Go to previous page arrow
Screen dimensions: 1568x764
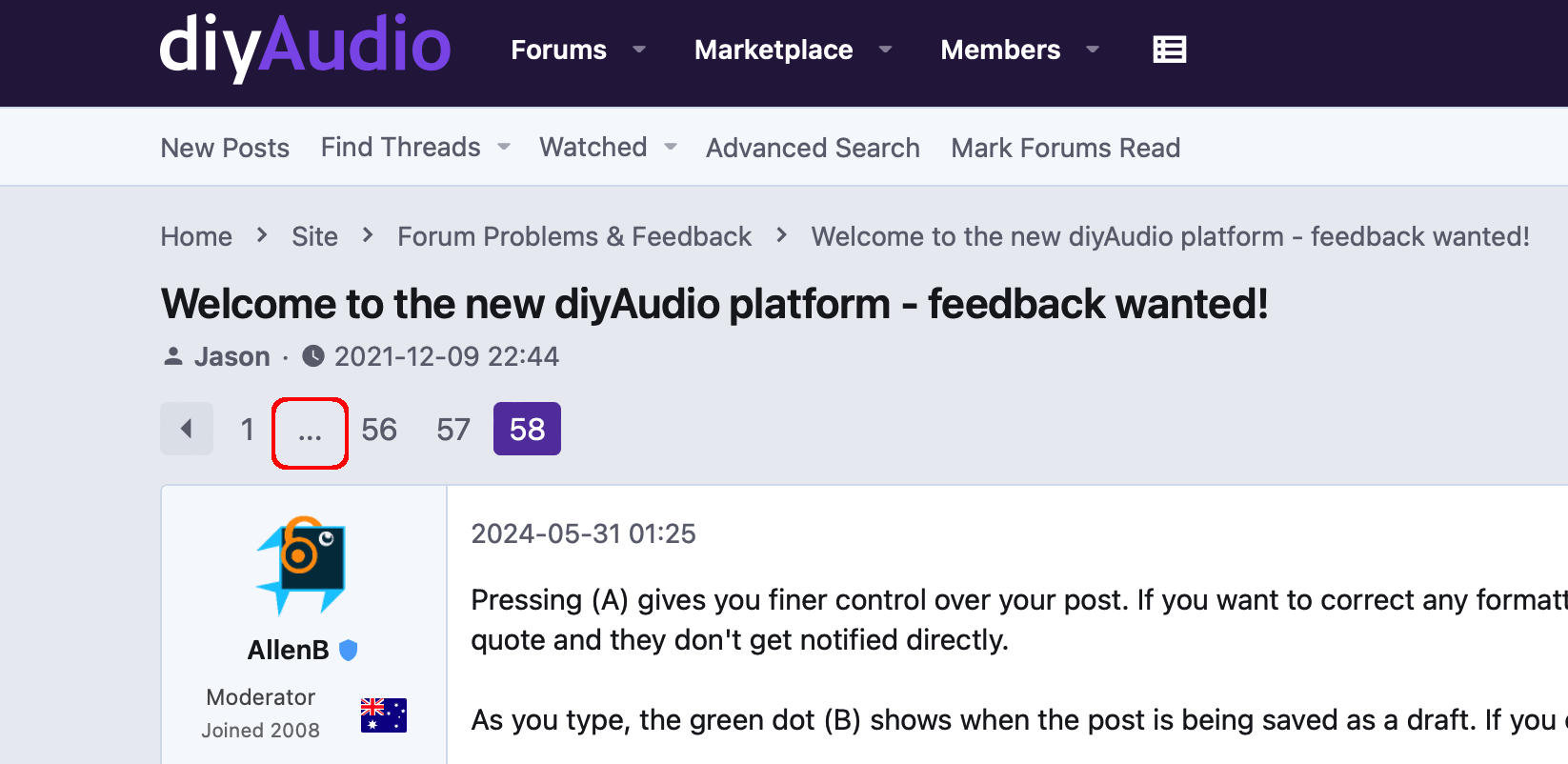point(187,429)
